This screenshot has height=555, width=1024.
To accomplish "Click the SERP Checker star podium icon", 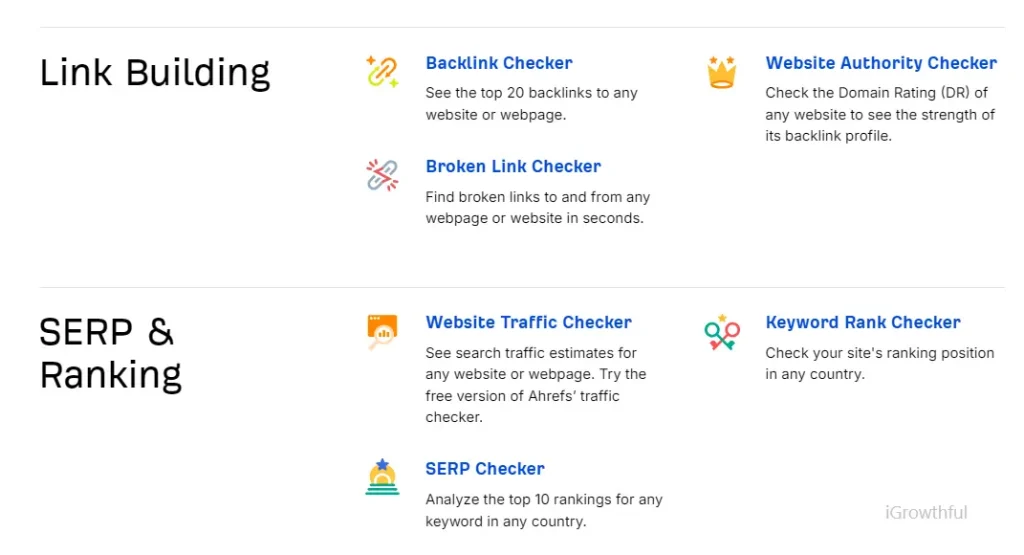I will click(x=382, y=477).
